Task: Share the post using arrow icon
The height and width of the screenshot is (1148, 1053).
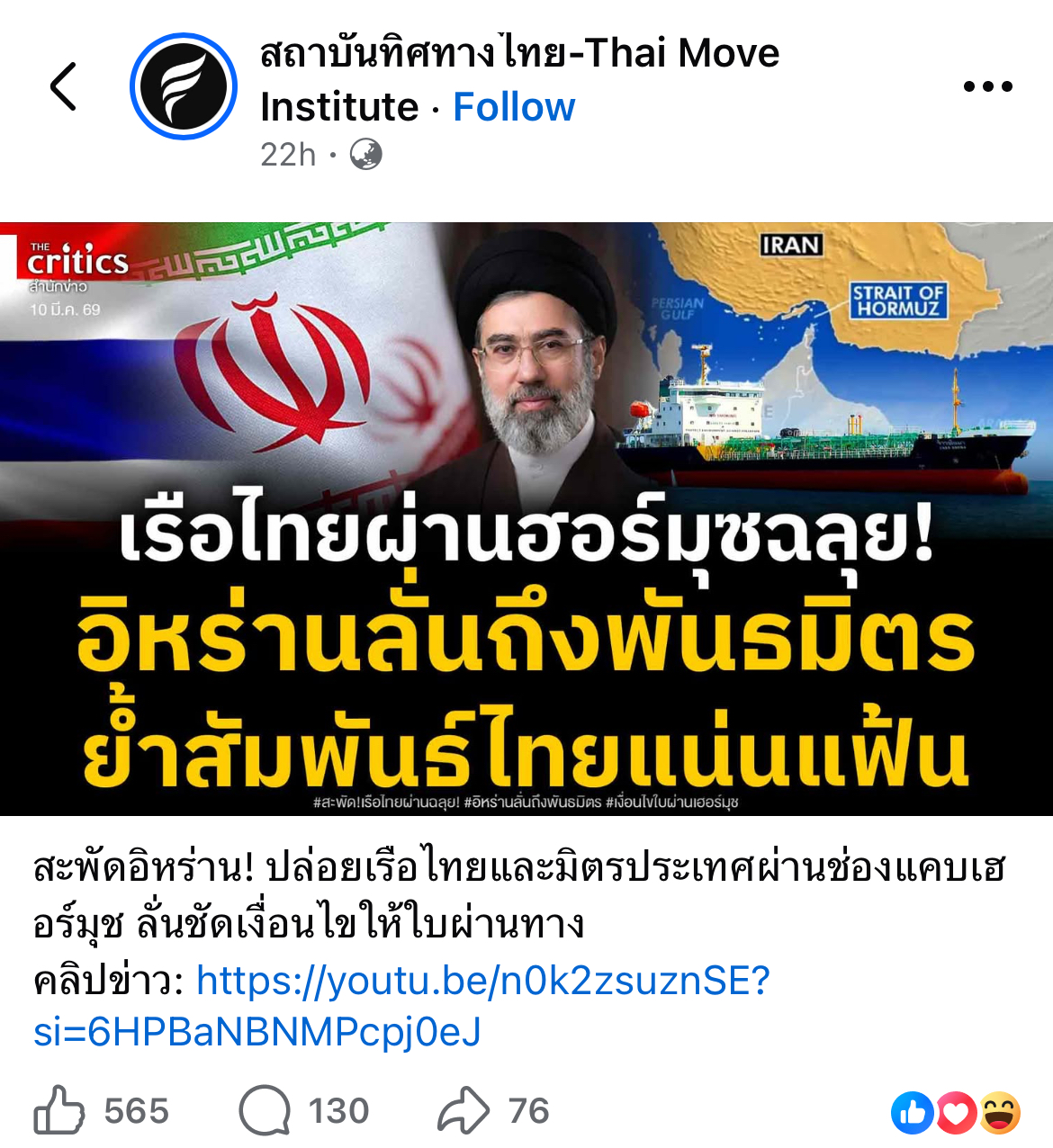Action: click(x=463, y=1110)
